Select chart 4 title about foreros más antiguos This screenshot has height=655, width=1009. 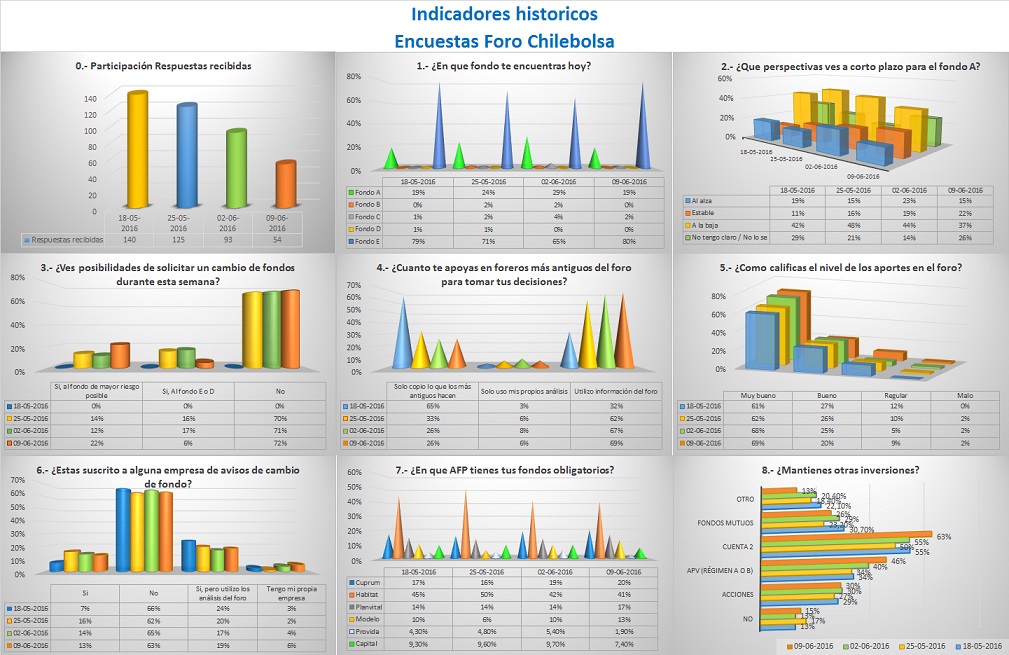pos(504,275)
